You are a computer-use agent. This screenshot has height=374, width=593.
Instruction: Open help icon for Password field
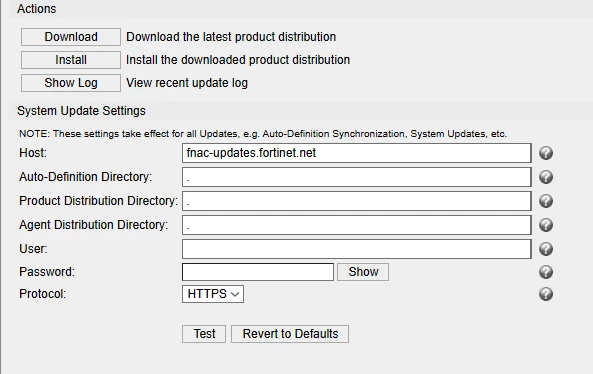pyautogui.click(x=546, y=272)
